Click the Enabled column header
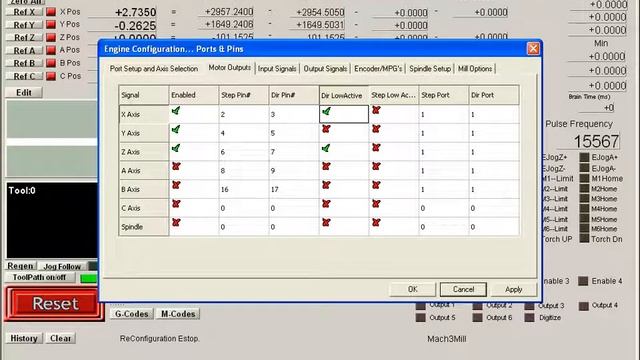640x360 pixels. pyautogui.click(x=193, y=95)
